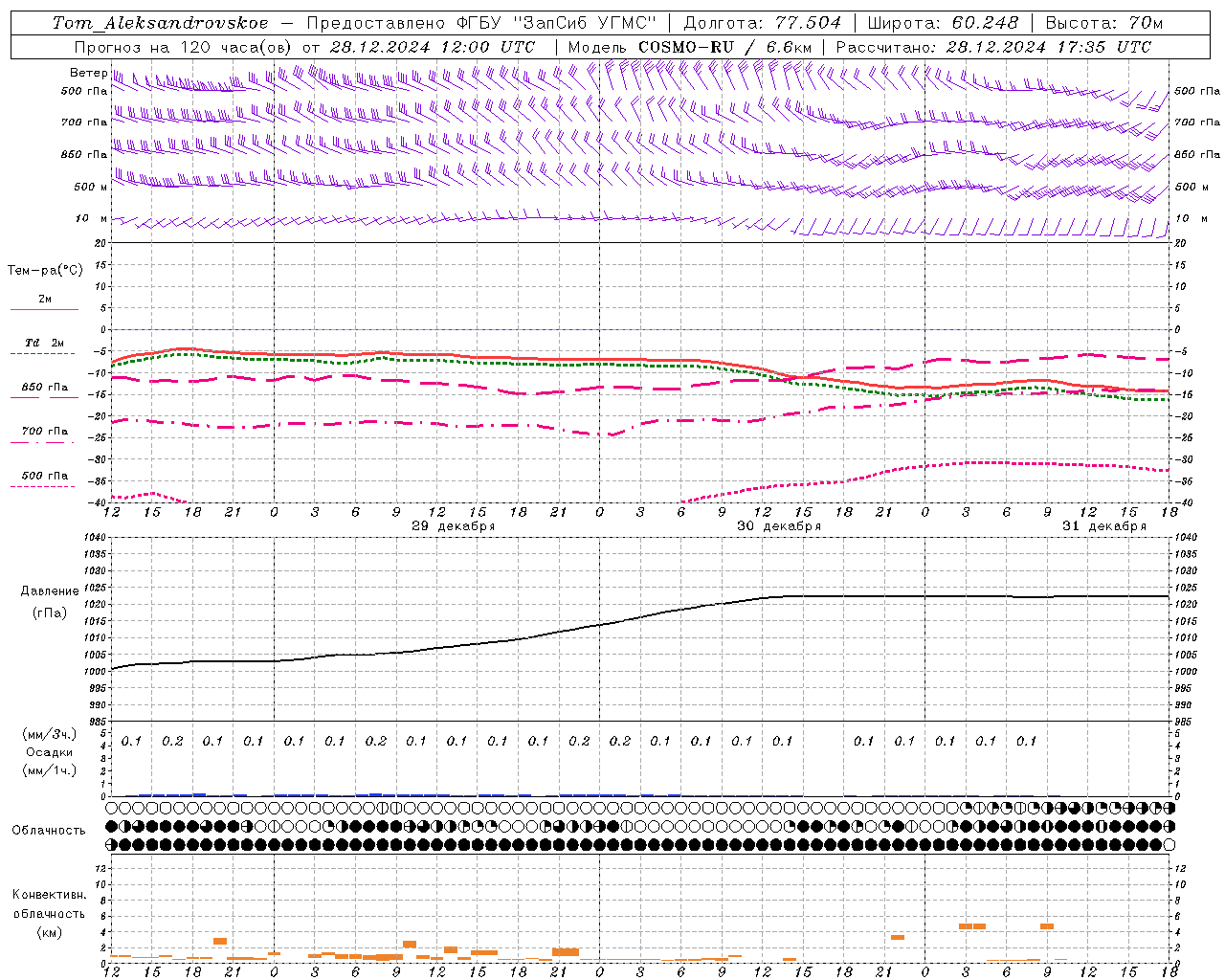1225x980 pixels.
Task: Click the Облачность cloud cover label
Action: [x=49, y=831]
